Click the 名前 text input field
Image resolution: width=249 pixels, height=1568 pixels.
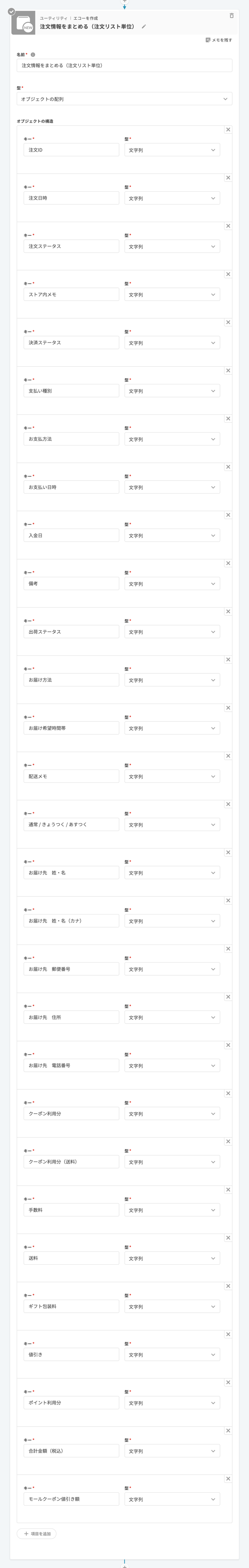tap(124, 66)
